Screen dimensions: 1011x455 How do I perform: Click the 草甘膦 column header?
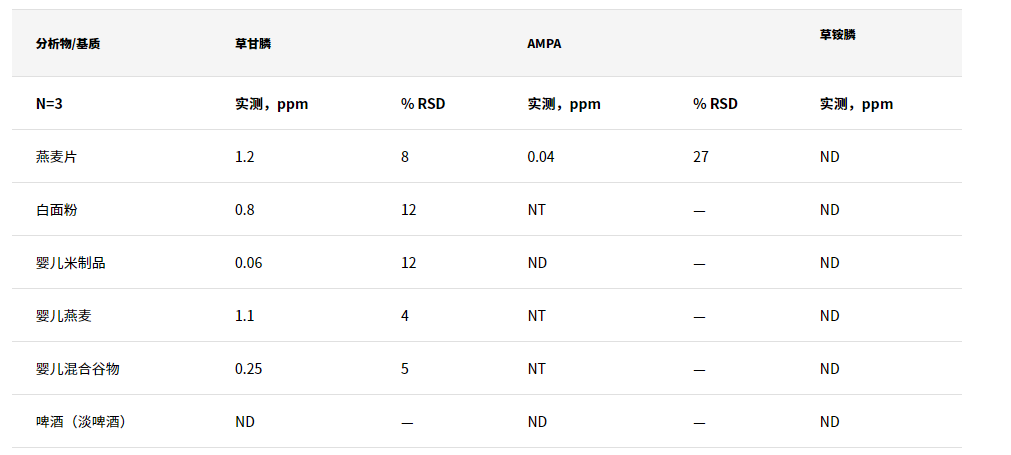(x=253, y=44)
